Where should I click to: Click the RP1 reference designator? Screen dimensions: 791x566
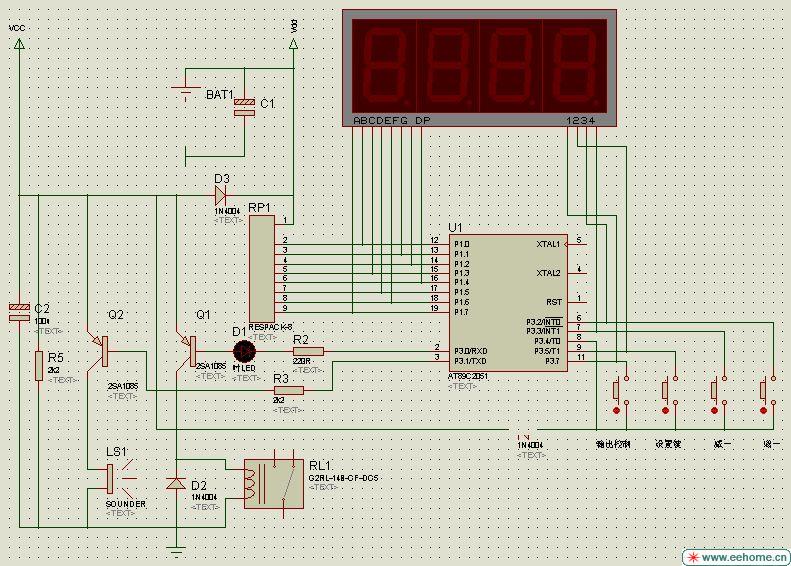tap(259, 208)
